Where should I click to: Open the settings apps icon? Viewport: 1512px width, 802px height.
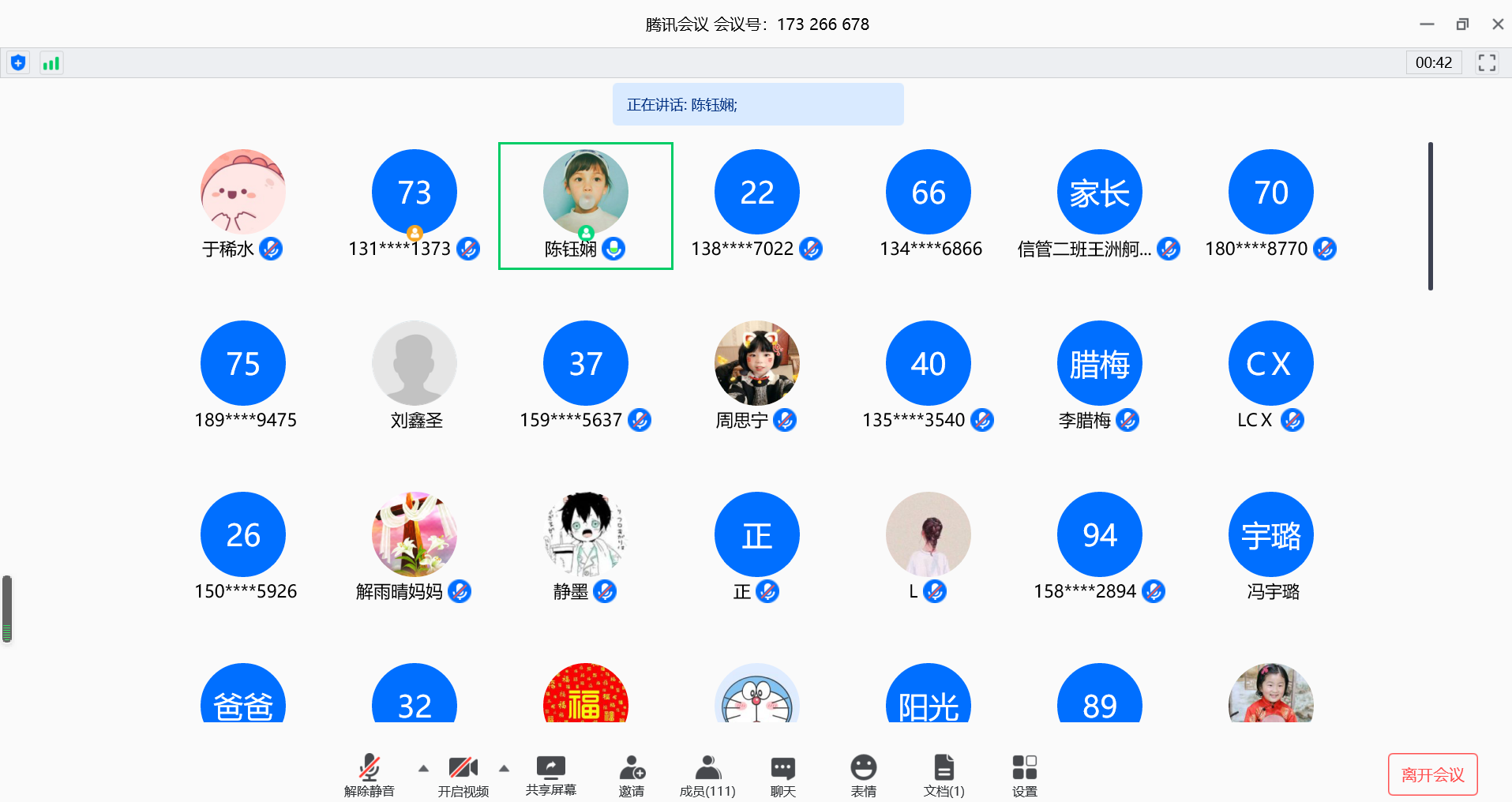click(x=1024, y=775)
